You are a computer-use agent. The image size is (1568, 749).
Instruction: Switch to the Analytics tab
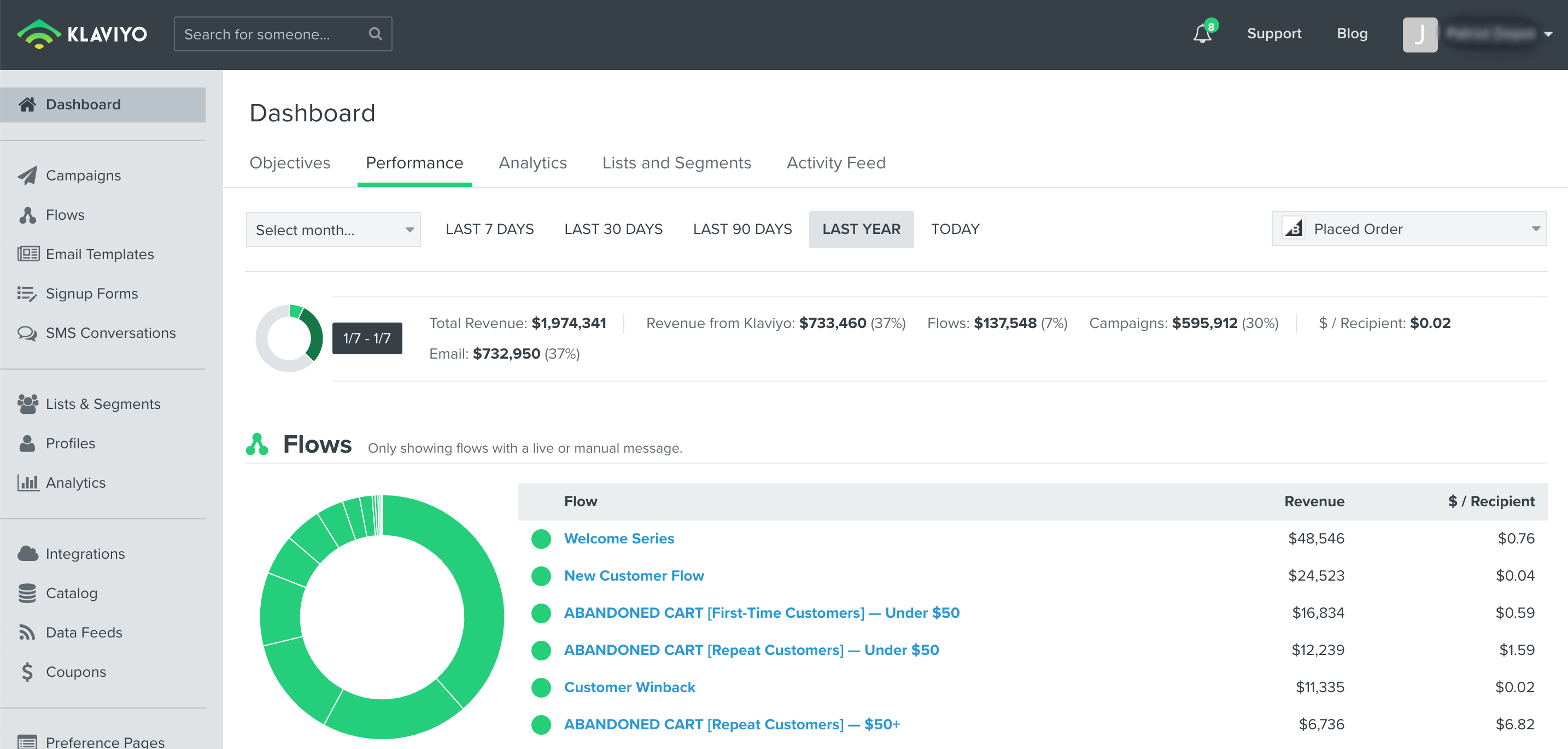[533, 163]
